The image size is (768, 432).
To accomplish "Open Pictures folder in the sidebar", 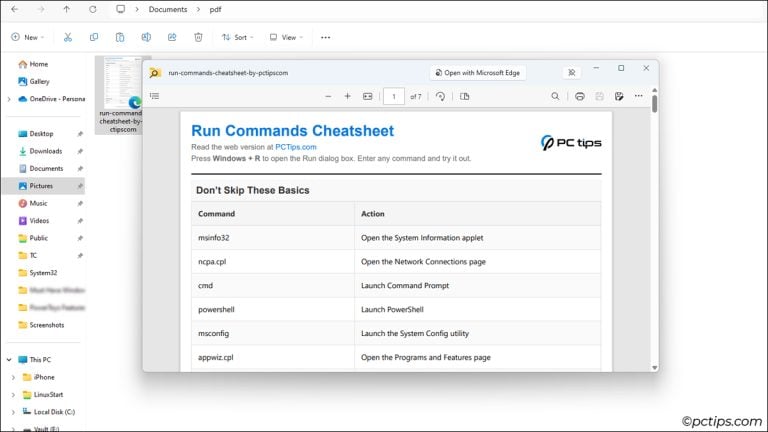I will (x=41, y=186).
